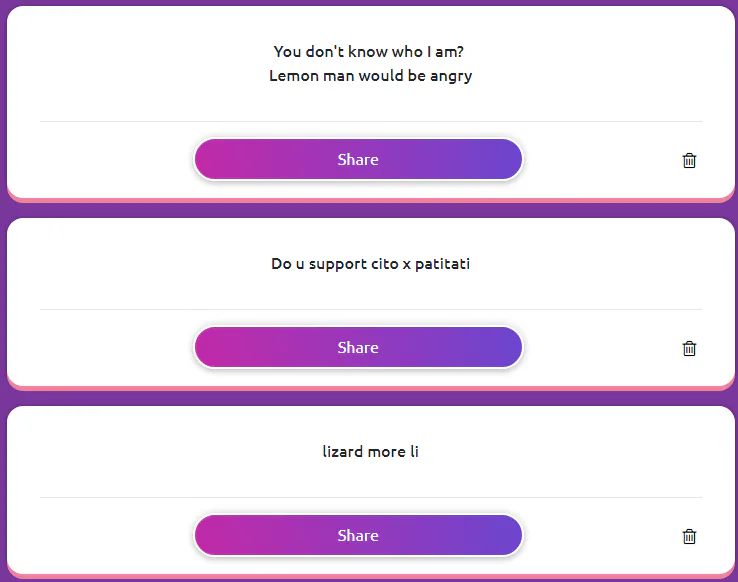The width and height of the screenshot is (738, 582).
Task: Click the word "Lemon" in the first message
Action: [x=292, y=76]
